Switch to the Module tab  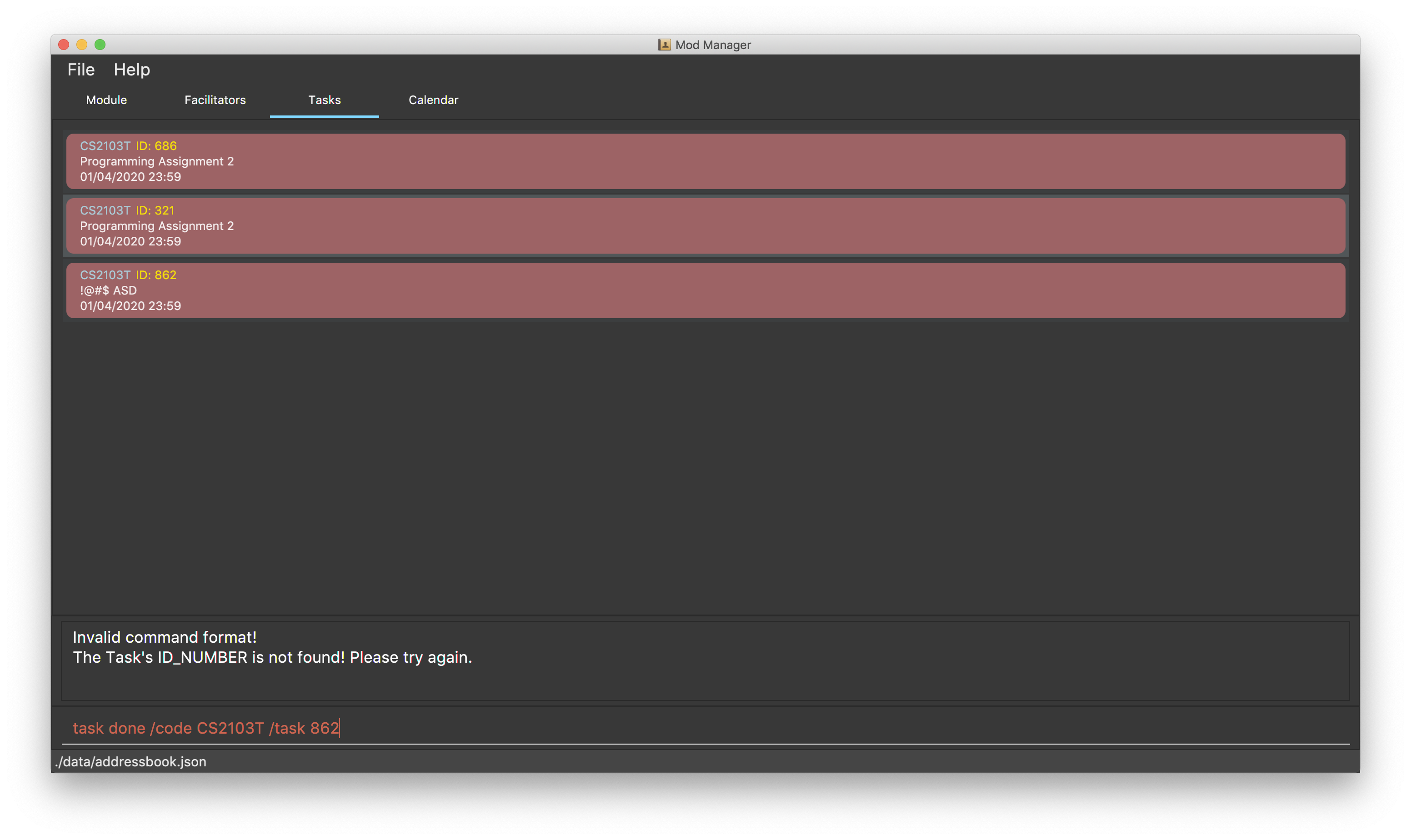click(106, 100)
